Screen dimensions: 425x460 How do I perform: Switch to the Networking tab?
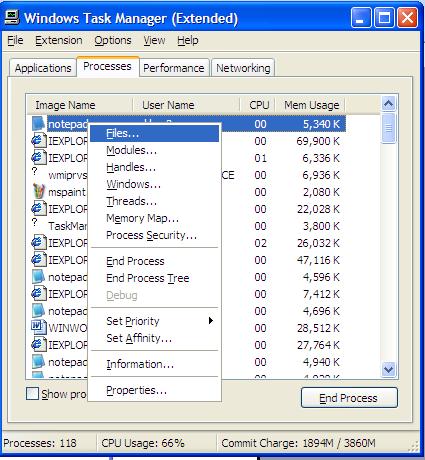tap(243, 68)
